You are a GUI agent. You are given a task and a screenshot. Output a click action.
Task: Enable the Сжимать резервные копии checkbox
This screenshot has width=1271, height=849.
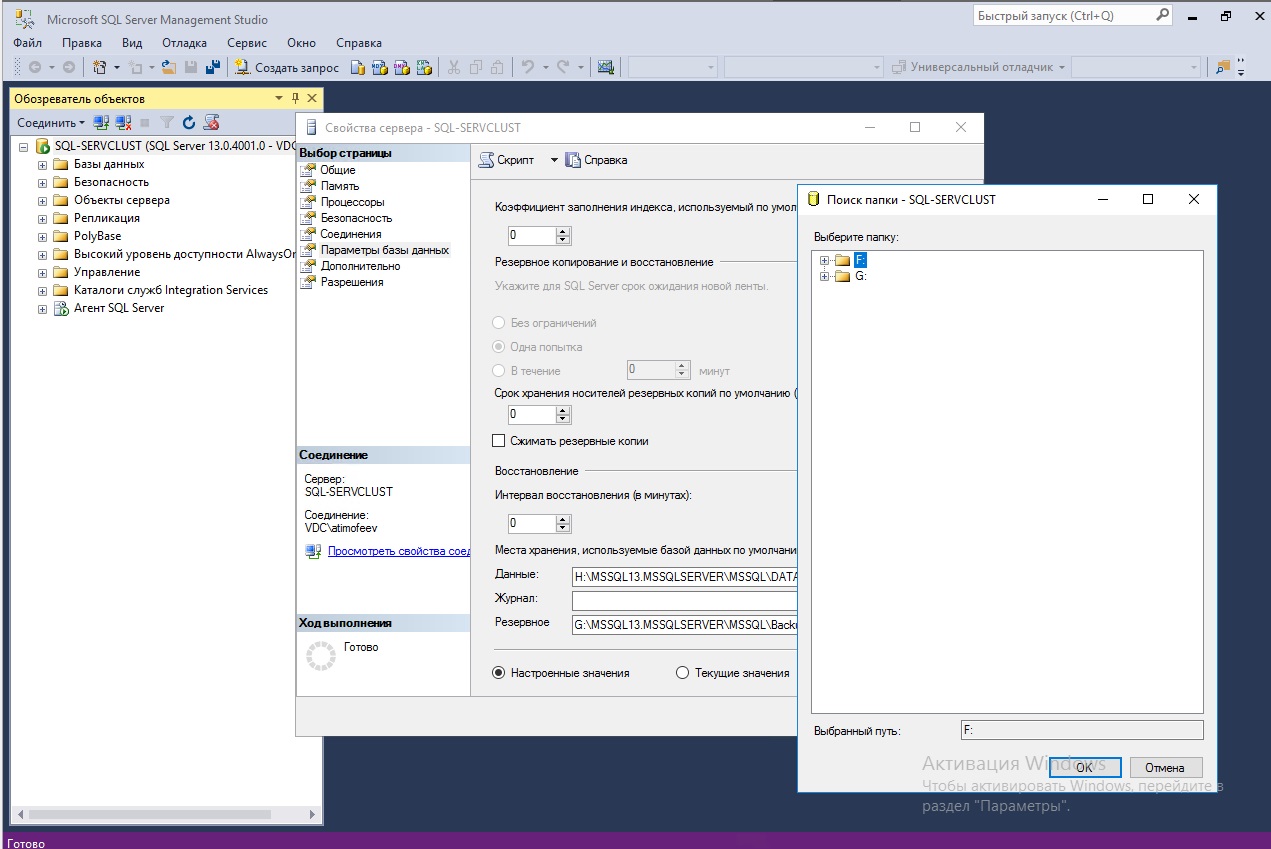(497, 440)
